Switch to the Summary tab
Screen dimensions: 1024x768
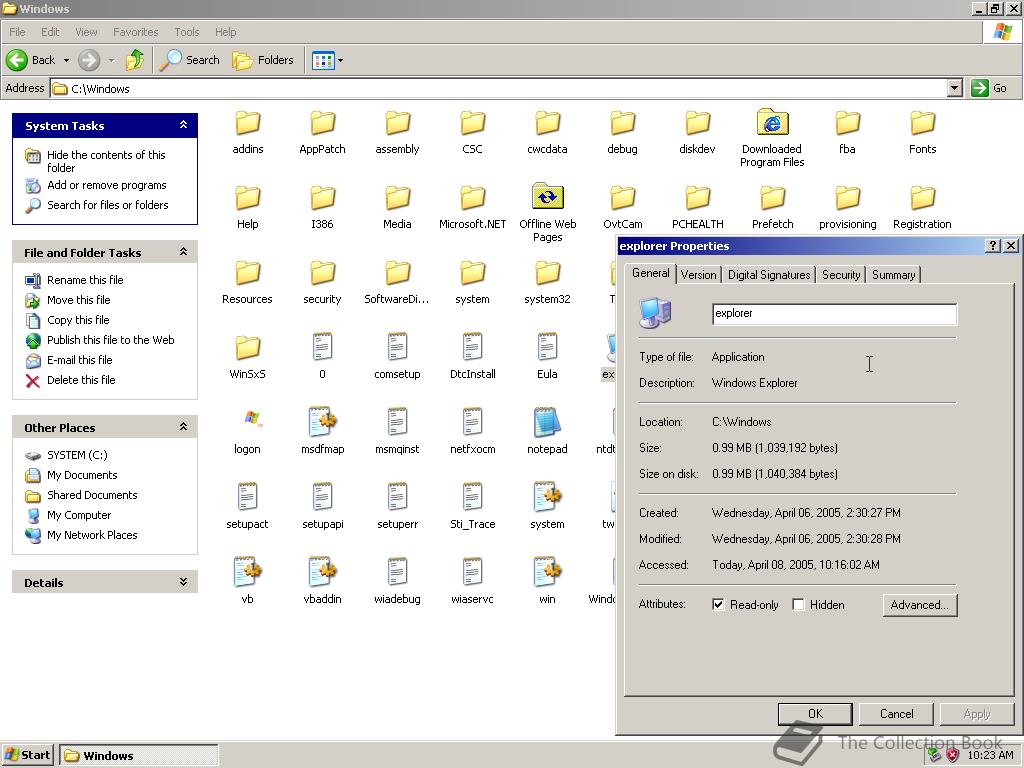[x=893, y=275]
